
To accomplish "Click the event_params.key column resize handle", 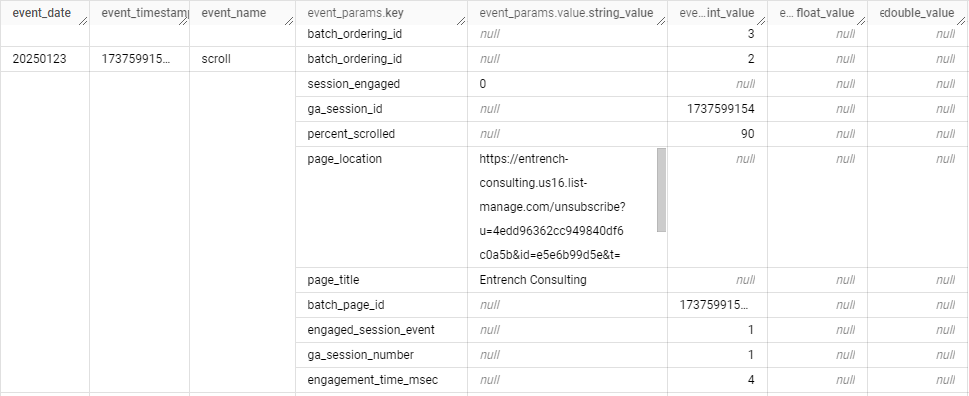I will (x=461, y=21).
